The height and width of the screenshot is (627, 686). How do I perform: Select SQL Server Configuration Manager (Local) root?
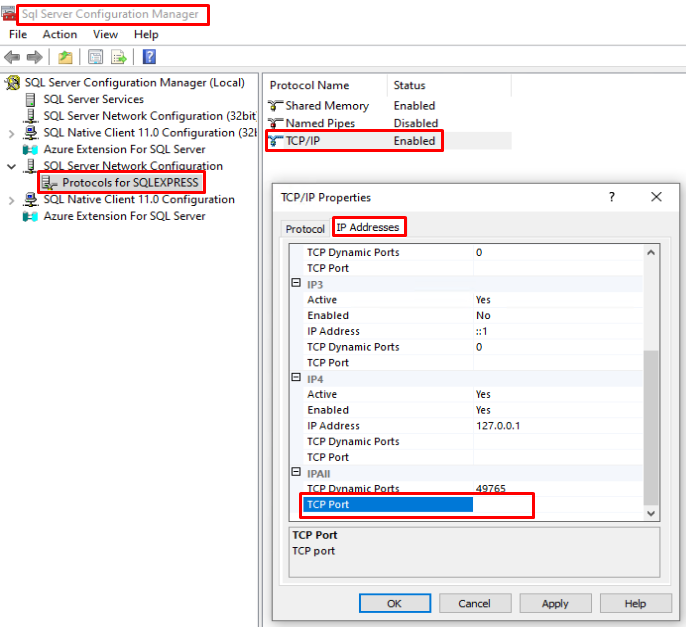(x=135, y=83)
